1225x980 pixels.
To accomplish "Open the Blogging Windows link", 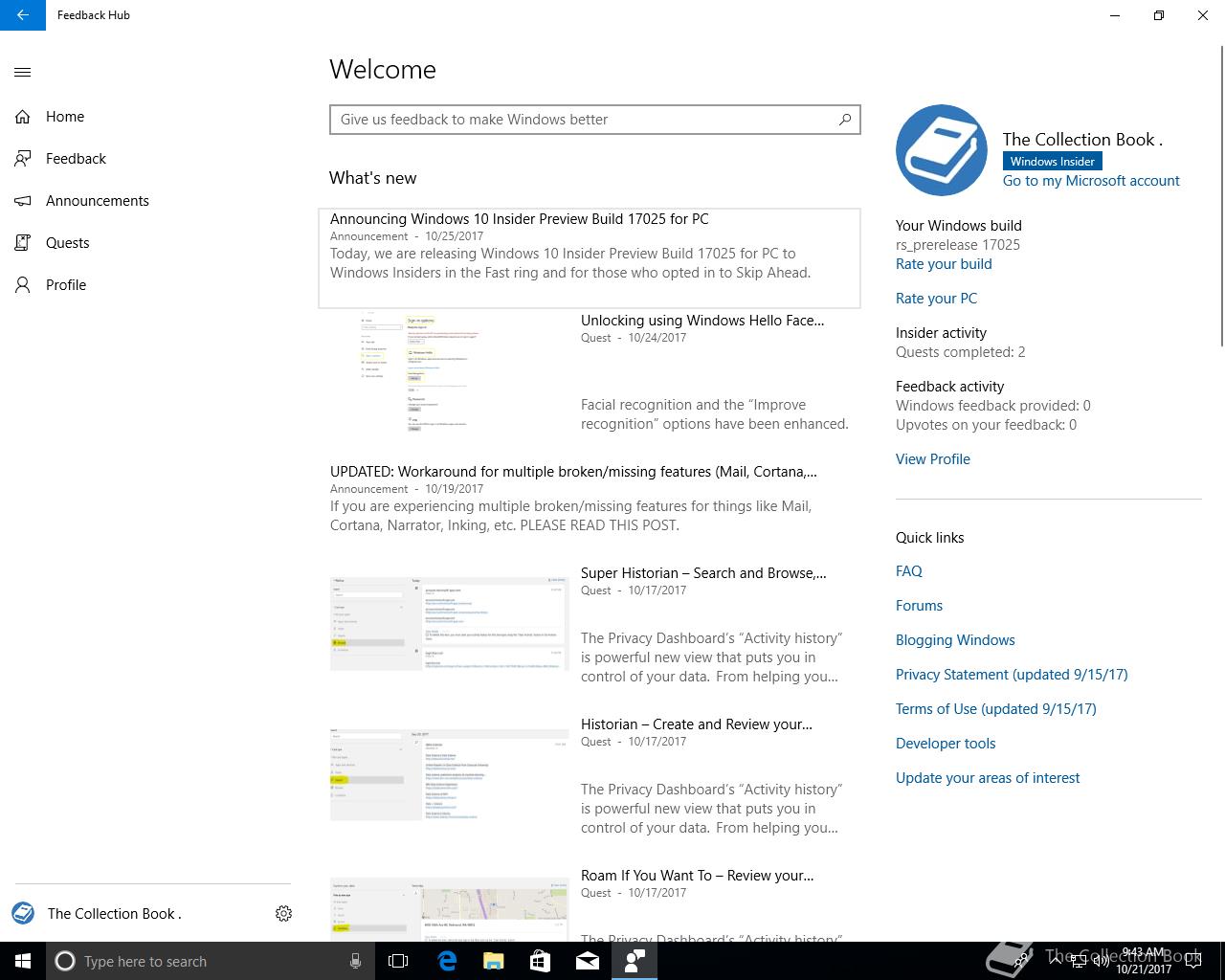I will click(955, 640).
